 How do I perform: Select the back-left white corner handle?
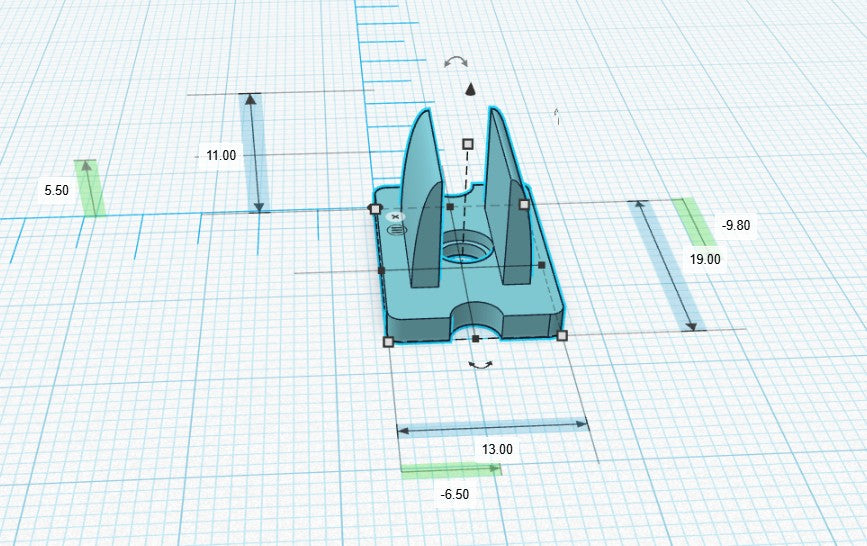[375, 209]
